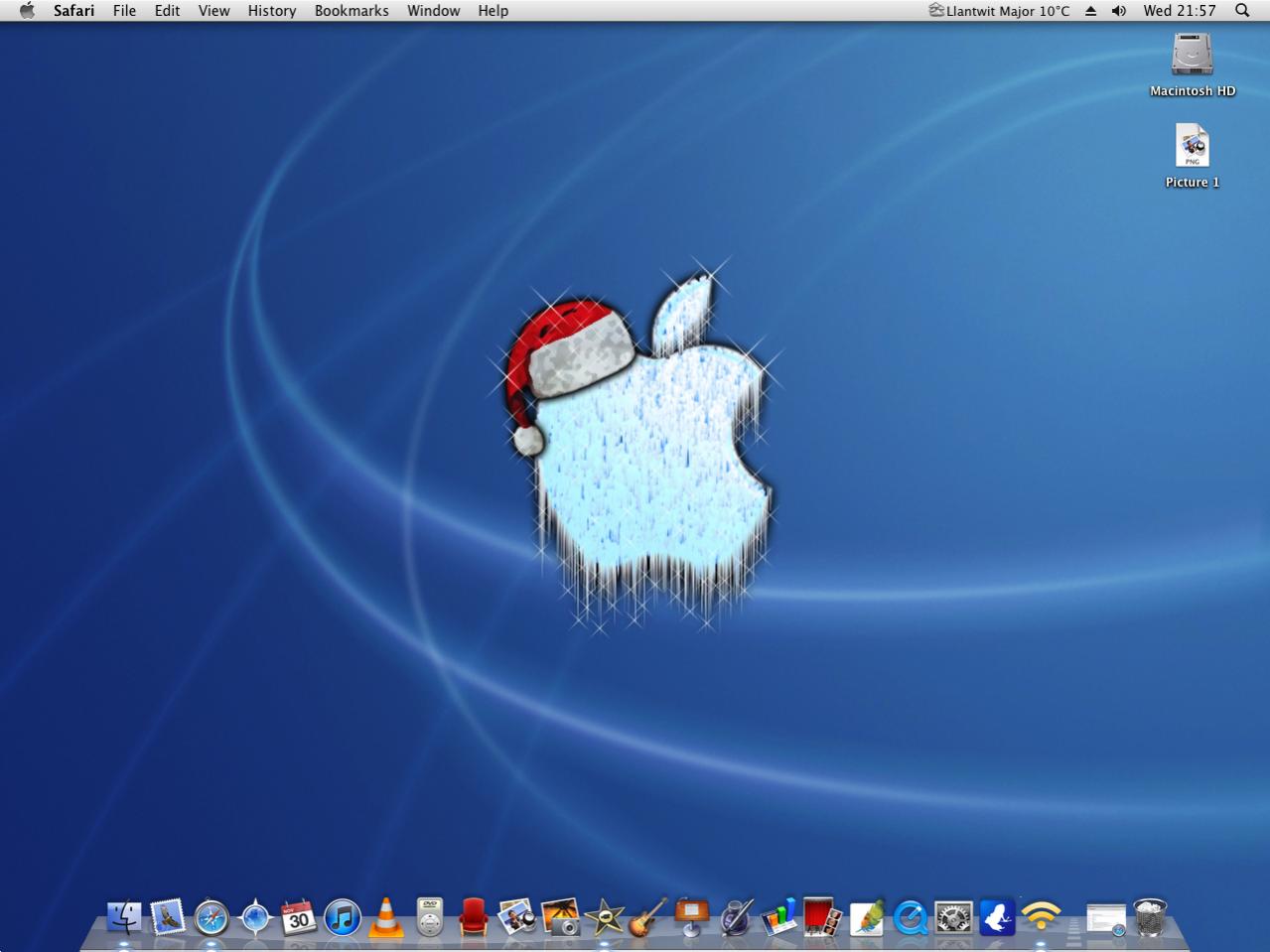Screen dimensions: 1270x952
Task: Launch DVD Player remote icon
Action: pyautogui.click(x=429, y=917)
